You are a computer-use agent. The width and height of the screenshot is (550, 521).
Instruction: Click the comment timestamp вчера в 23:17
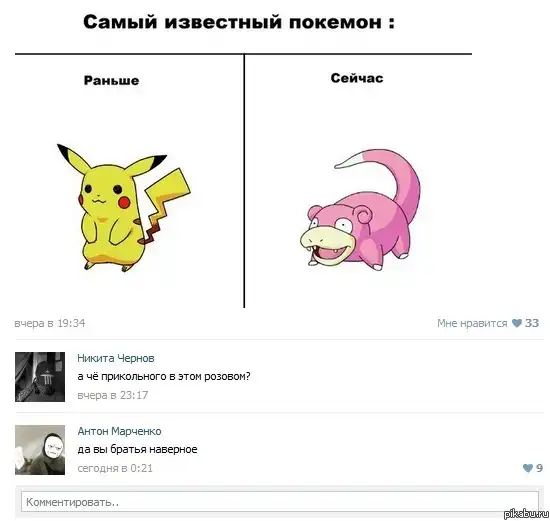[113, 395]
